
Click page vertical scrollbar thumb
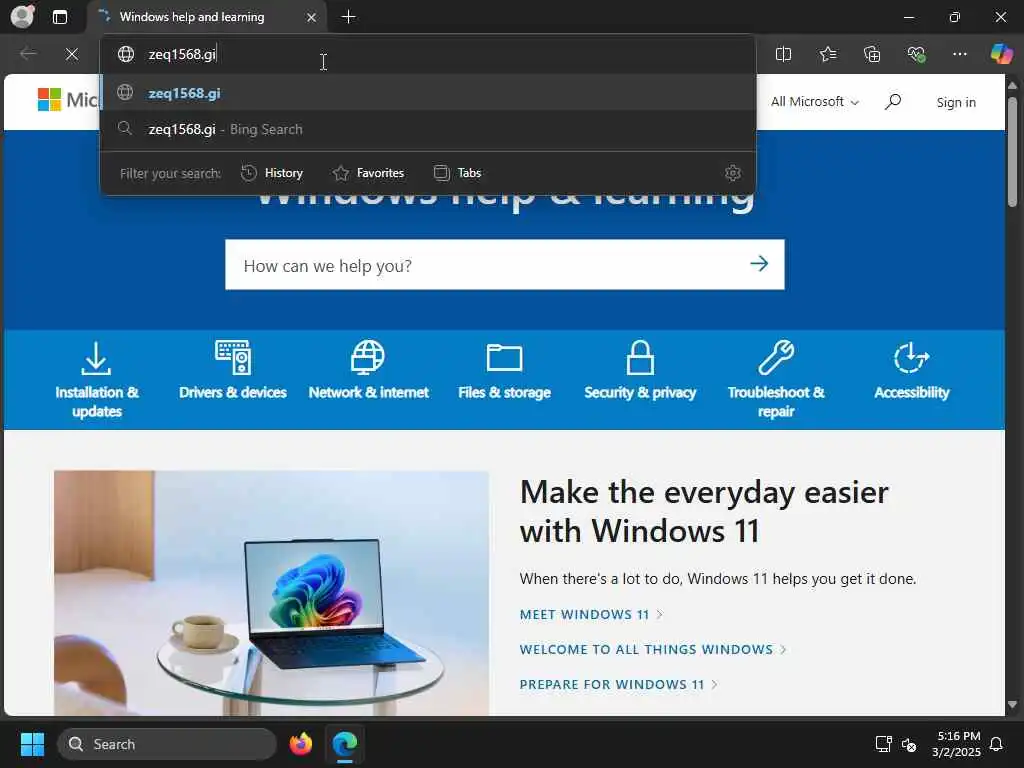pyautogui.click(x=1012, y=151)
